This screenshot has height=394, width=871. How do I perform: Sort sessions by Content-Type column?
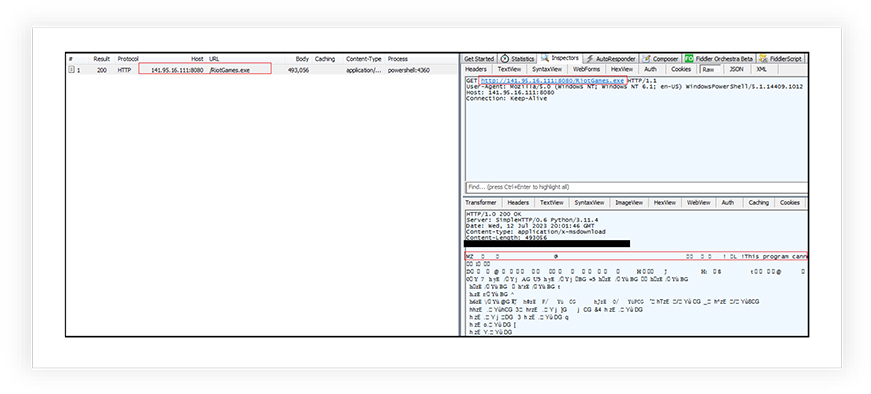click(x=364, y=59)
